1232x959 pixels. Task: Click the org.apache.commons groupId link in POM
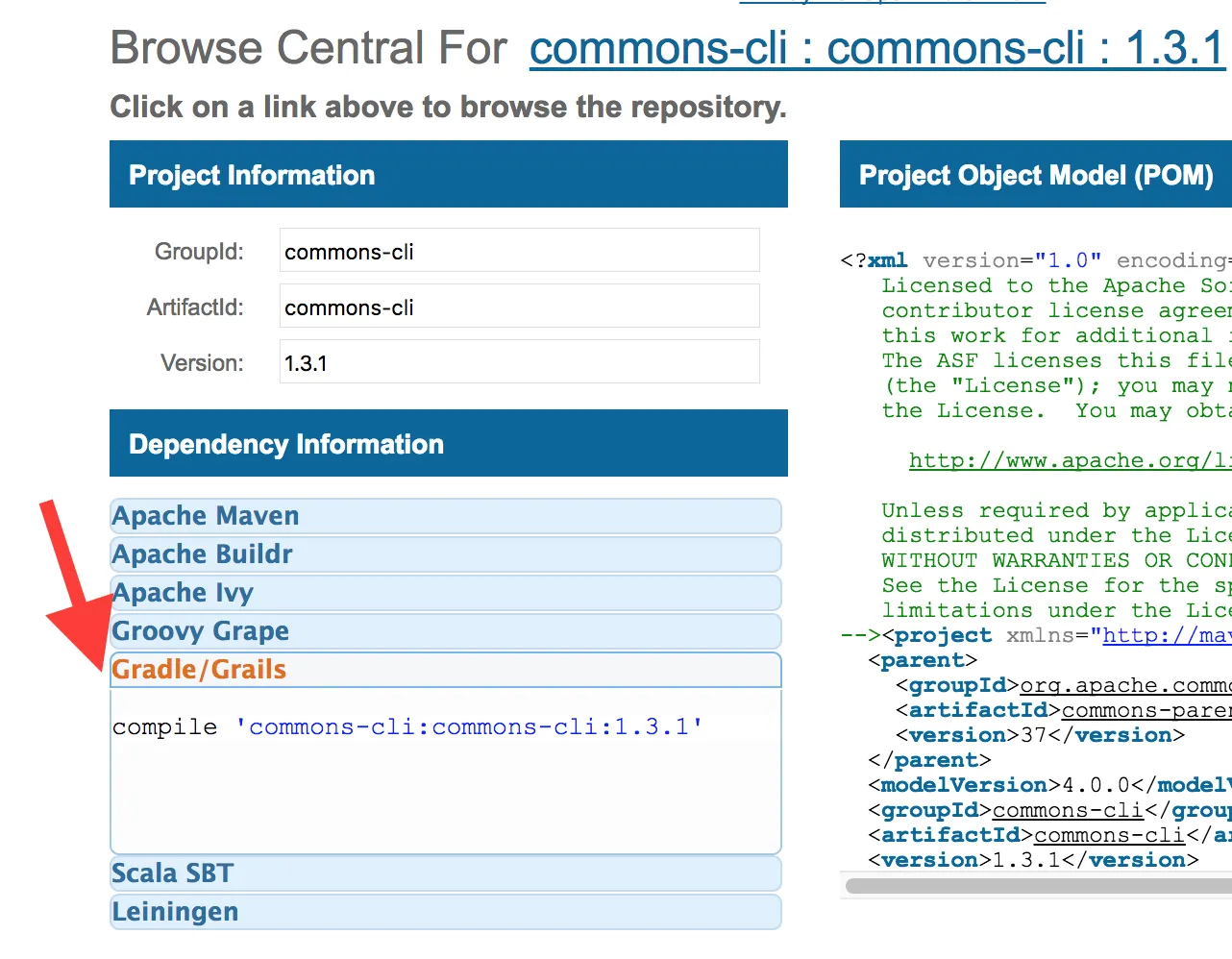pyautogui.click(x=1124, y=686)
